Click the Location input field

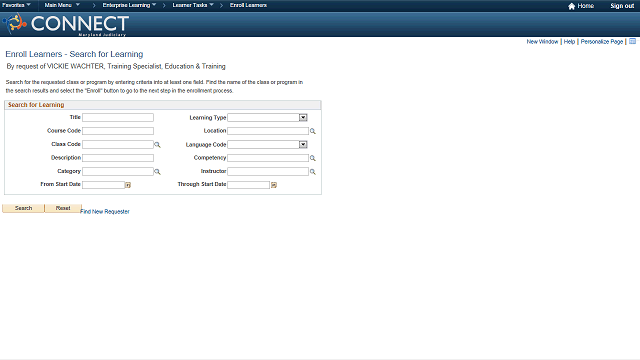(x=268, y=131)
